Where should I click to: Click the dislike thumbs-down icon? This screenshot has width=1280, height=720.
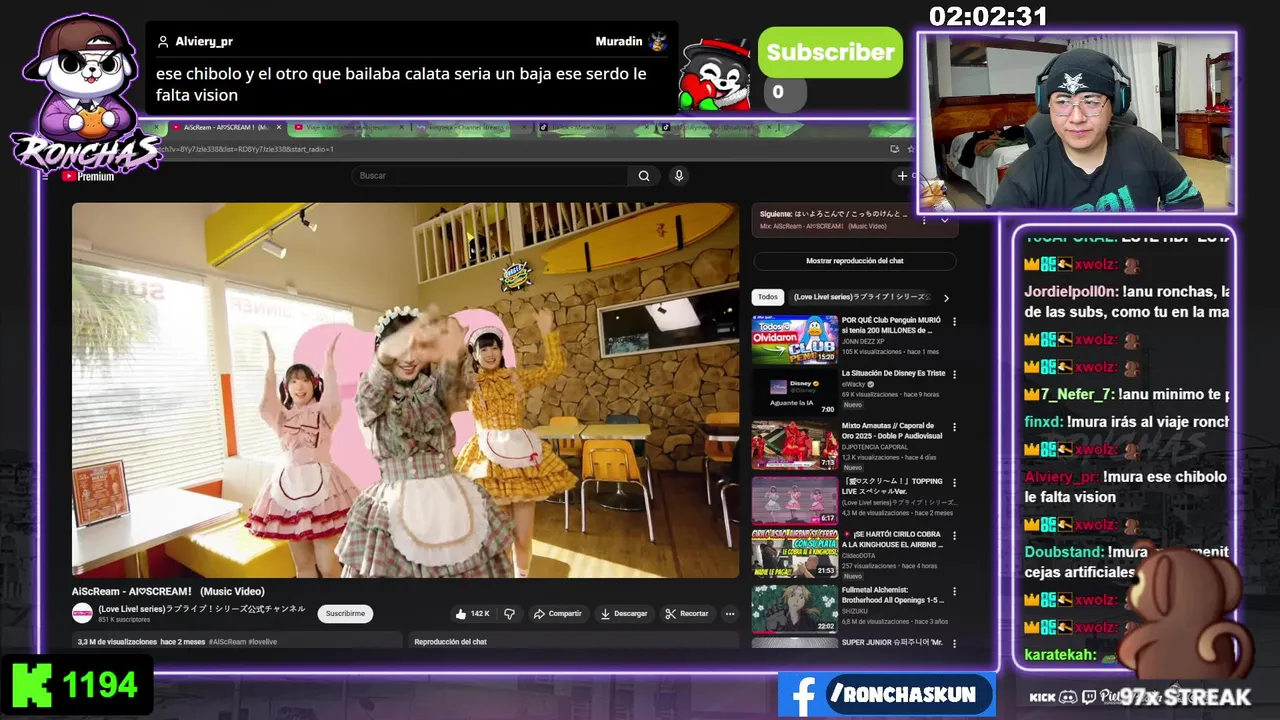509,613
